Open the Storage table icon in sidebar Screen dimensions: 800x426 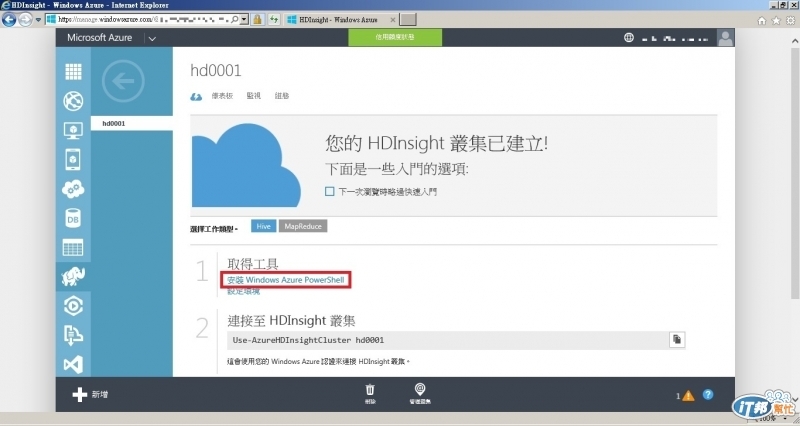tap(73, 248)
